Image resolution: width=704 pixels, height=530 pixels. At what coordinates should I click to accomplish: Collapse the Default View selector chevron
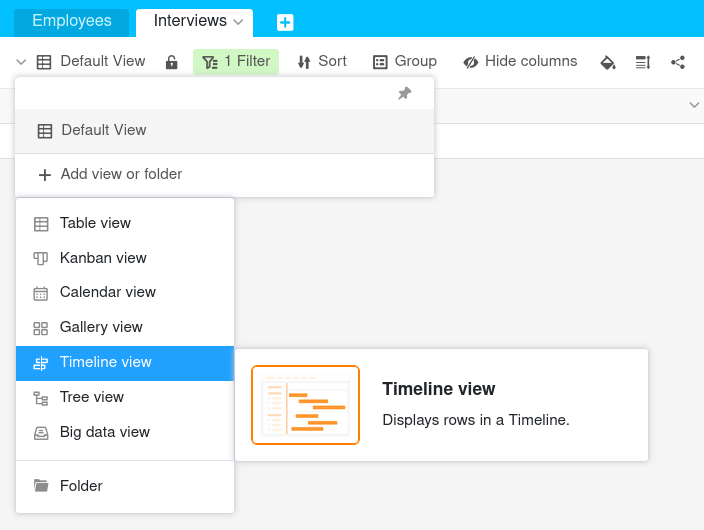point(21,62)
